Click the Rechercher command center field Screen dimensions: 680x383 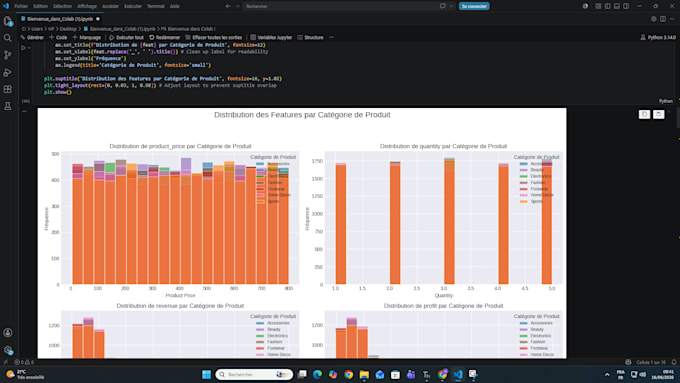coord(340,6)
